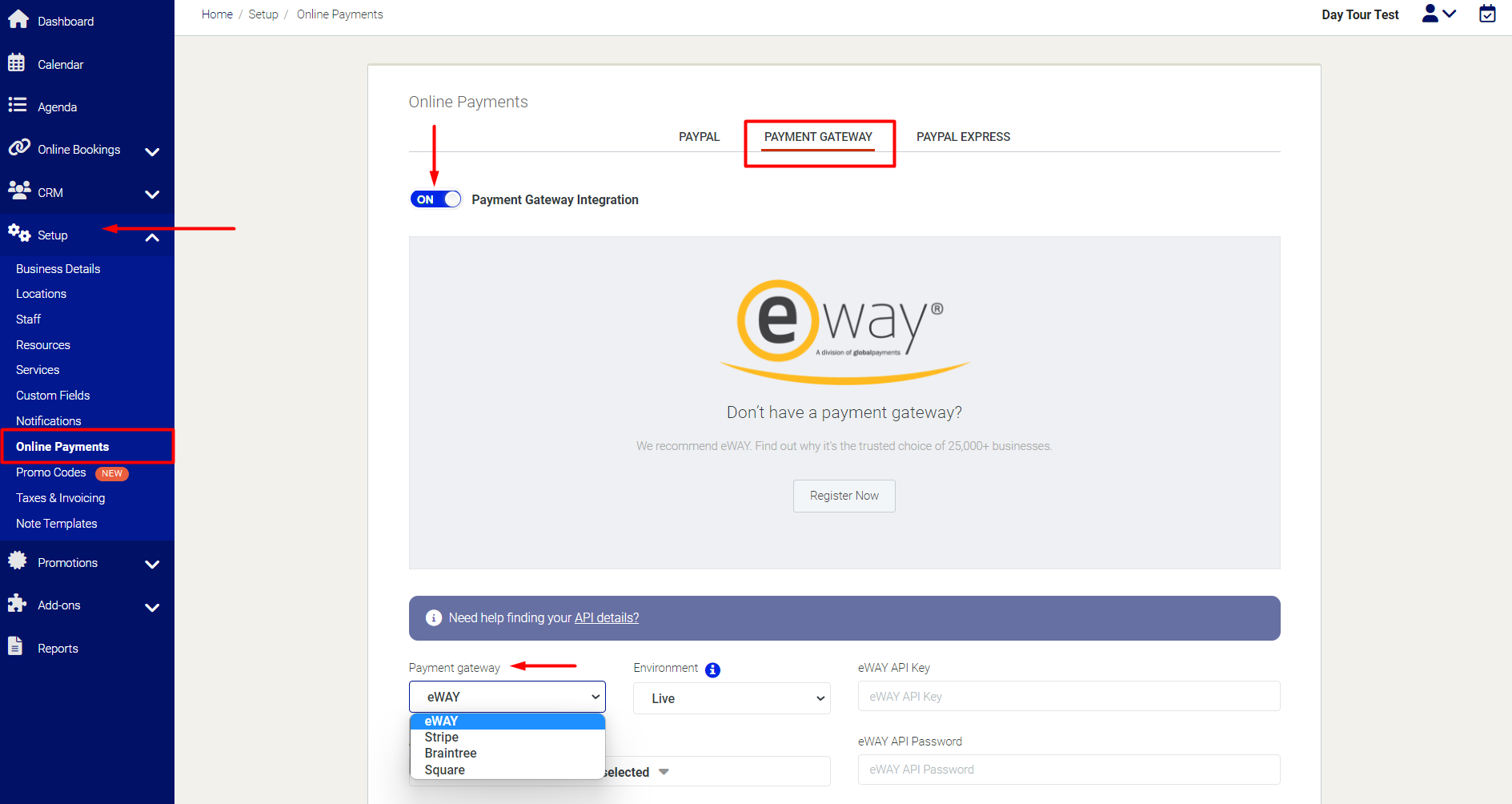Click the Agenda list icon
Image resolution: width=1512 pixels, height=804 pixels.
click(x=17, y=105)
